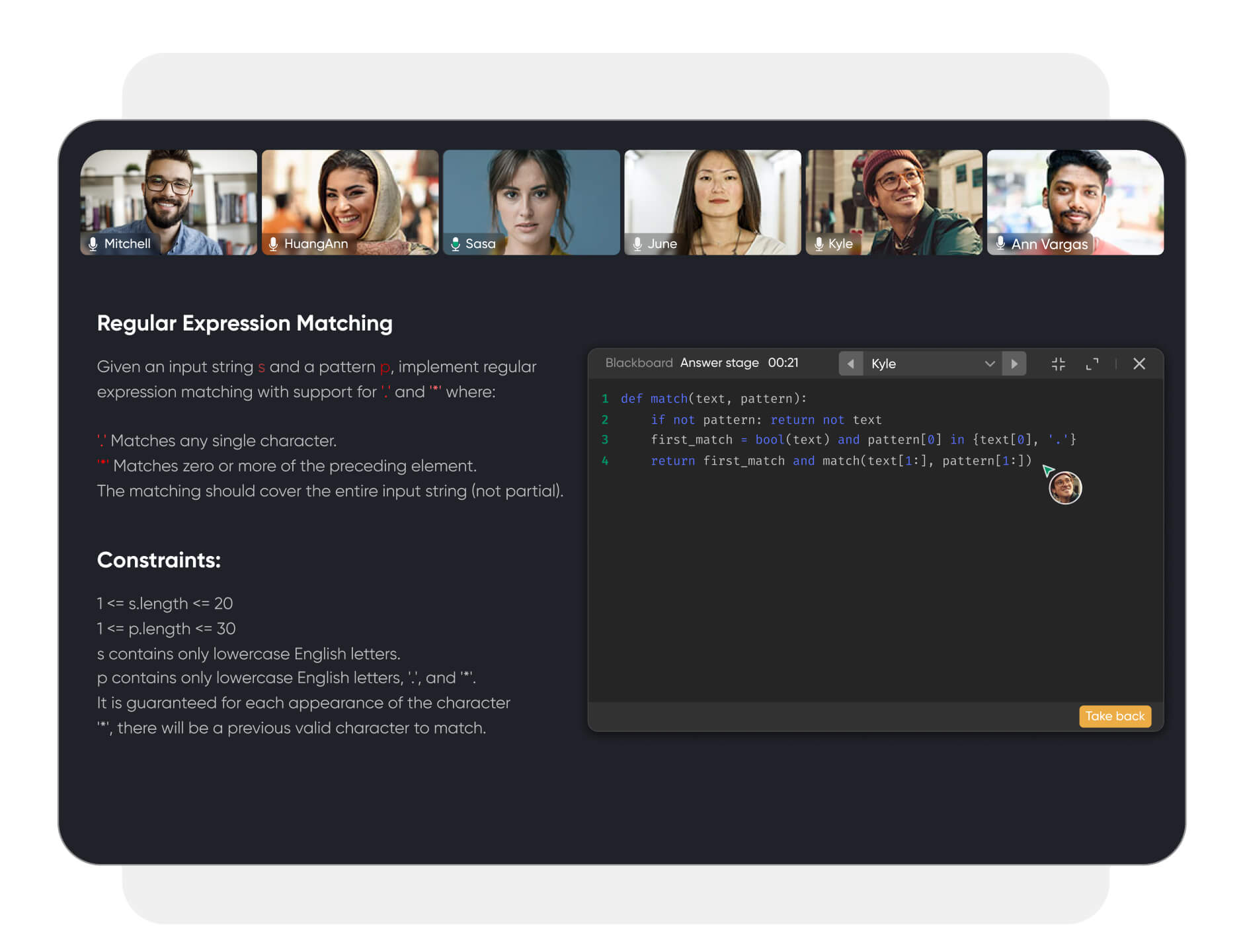Go to previous participant's blackboard
Viewport: 1243px width, 952px height.
pyautogui.click(x=850, y=364)
